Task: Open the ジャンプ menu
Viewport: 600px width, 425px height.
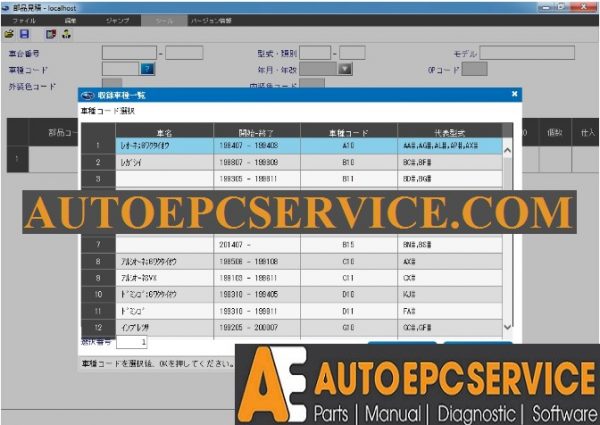Action: [x=117, y=21]
